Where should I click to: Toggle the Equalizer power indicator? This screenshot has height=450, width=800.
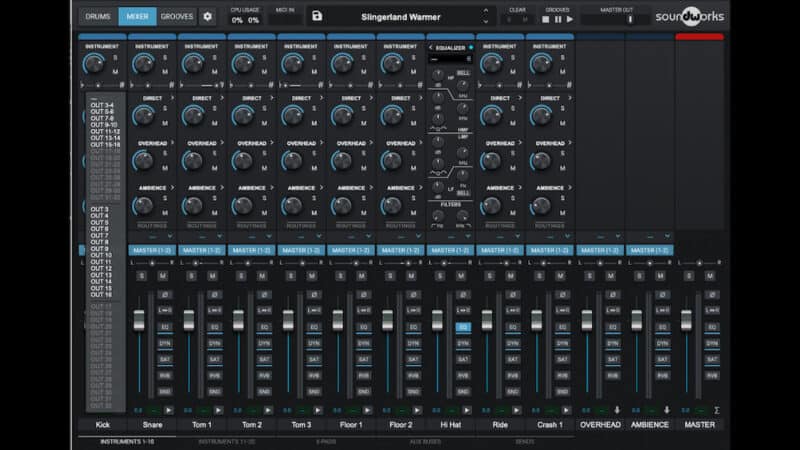coord(470,47)
